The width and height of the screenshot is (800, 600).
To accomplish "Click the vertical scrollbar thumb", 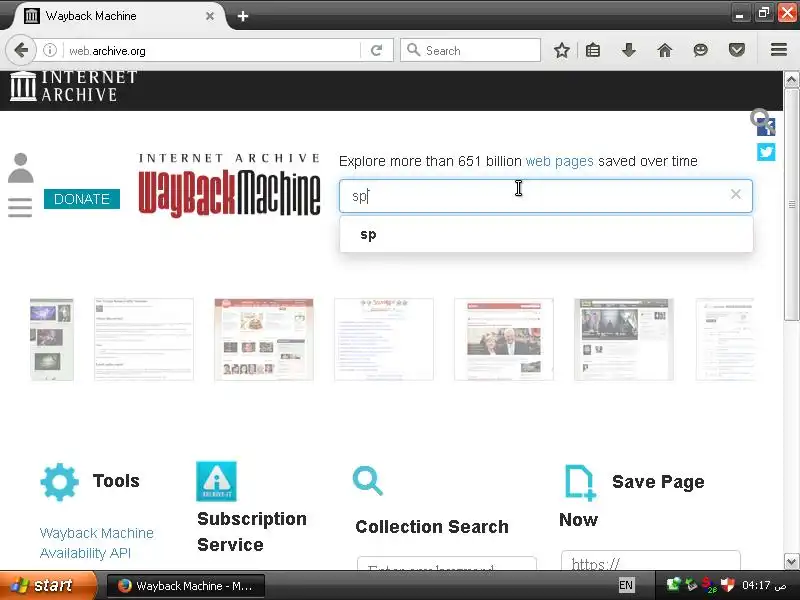I will 791,204.
